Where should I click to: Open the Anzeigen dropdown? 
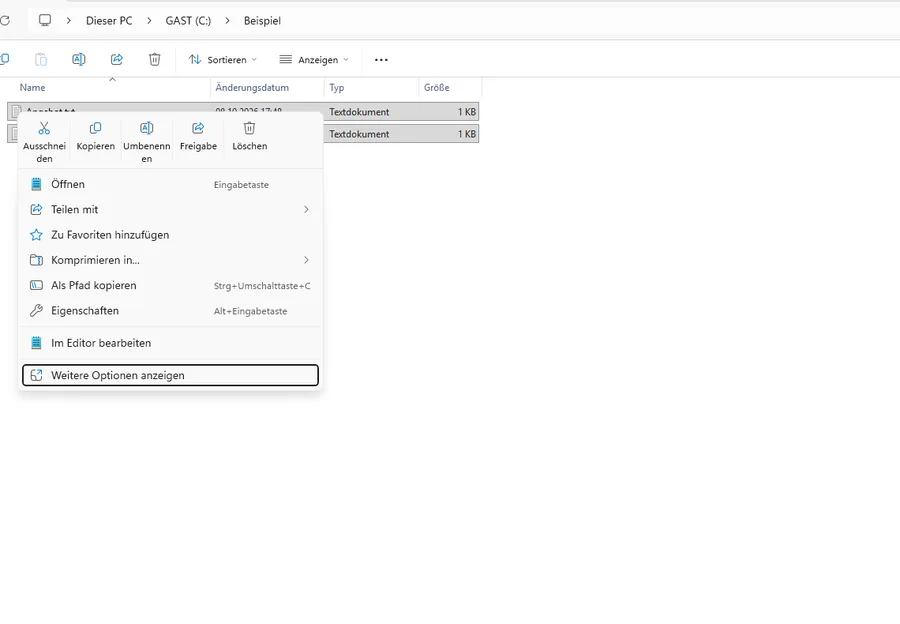(314, 60)
